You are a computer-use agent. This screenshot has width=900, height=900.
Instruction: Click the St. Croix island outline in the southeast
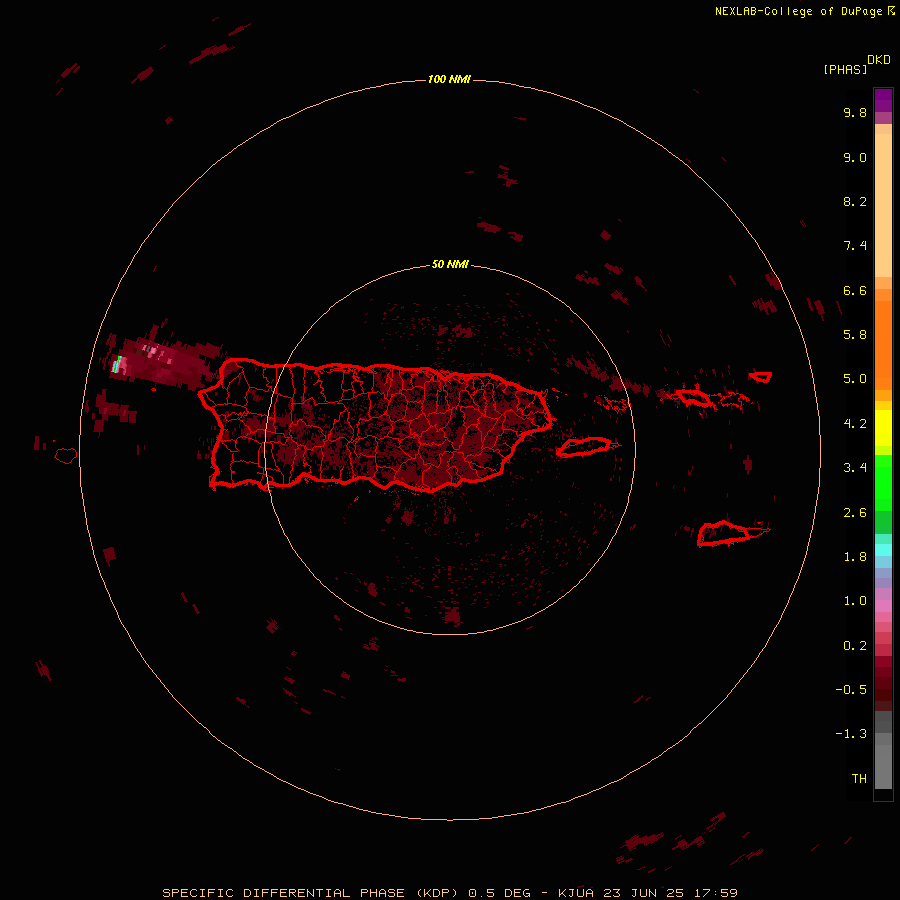click(723, 533)
